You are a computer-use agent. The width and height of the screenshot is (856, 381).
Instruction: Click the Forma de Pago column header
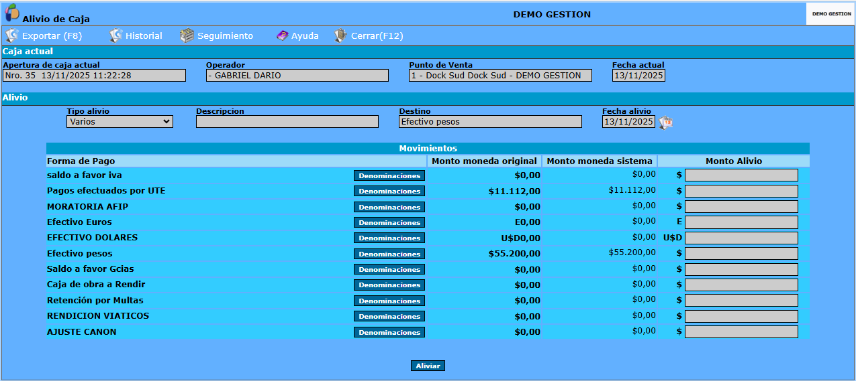[x=236, y=161]
